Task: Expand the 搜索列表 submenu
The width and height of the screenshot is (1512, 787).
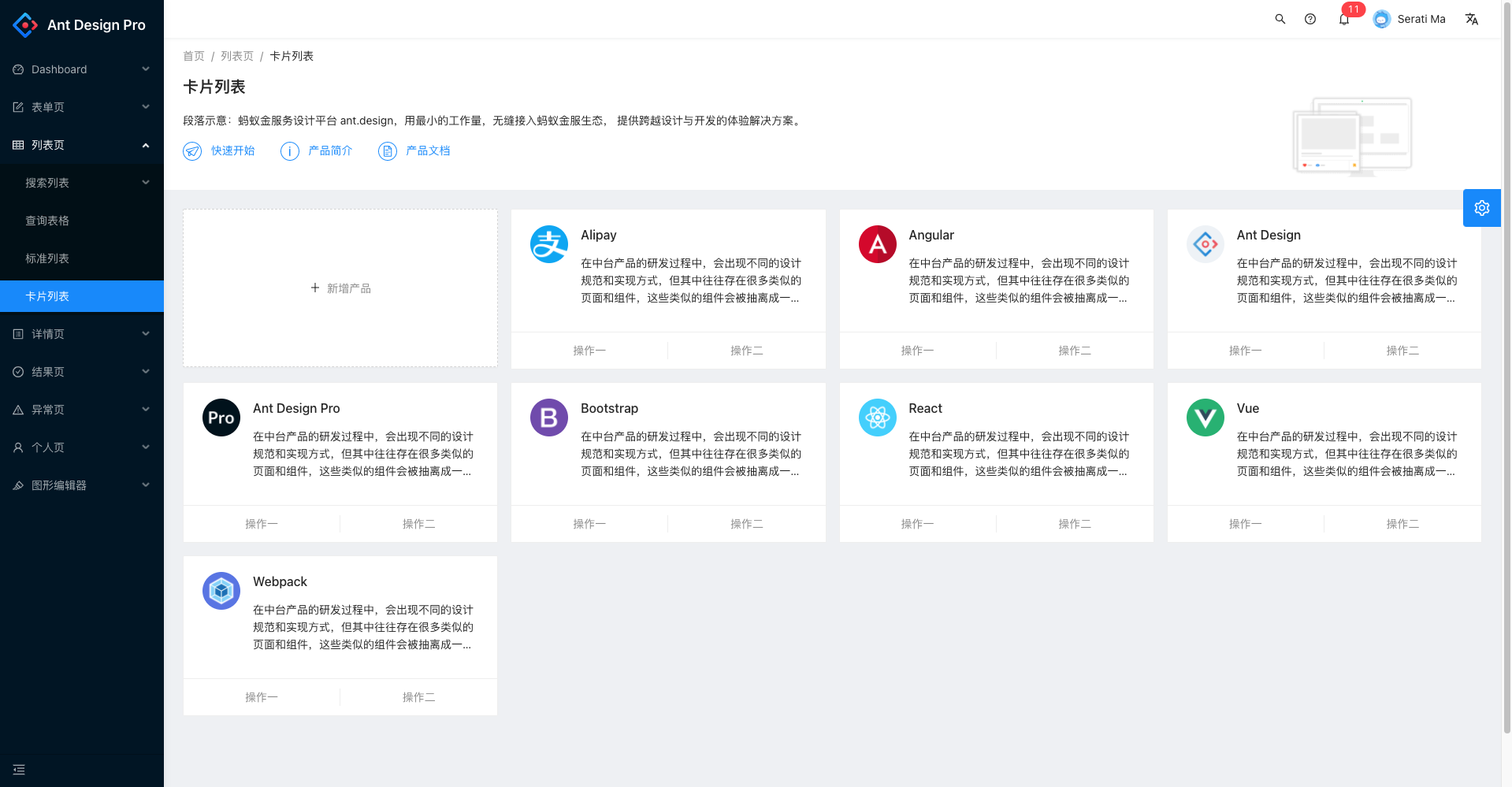Action: point(82,183)
